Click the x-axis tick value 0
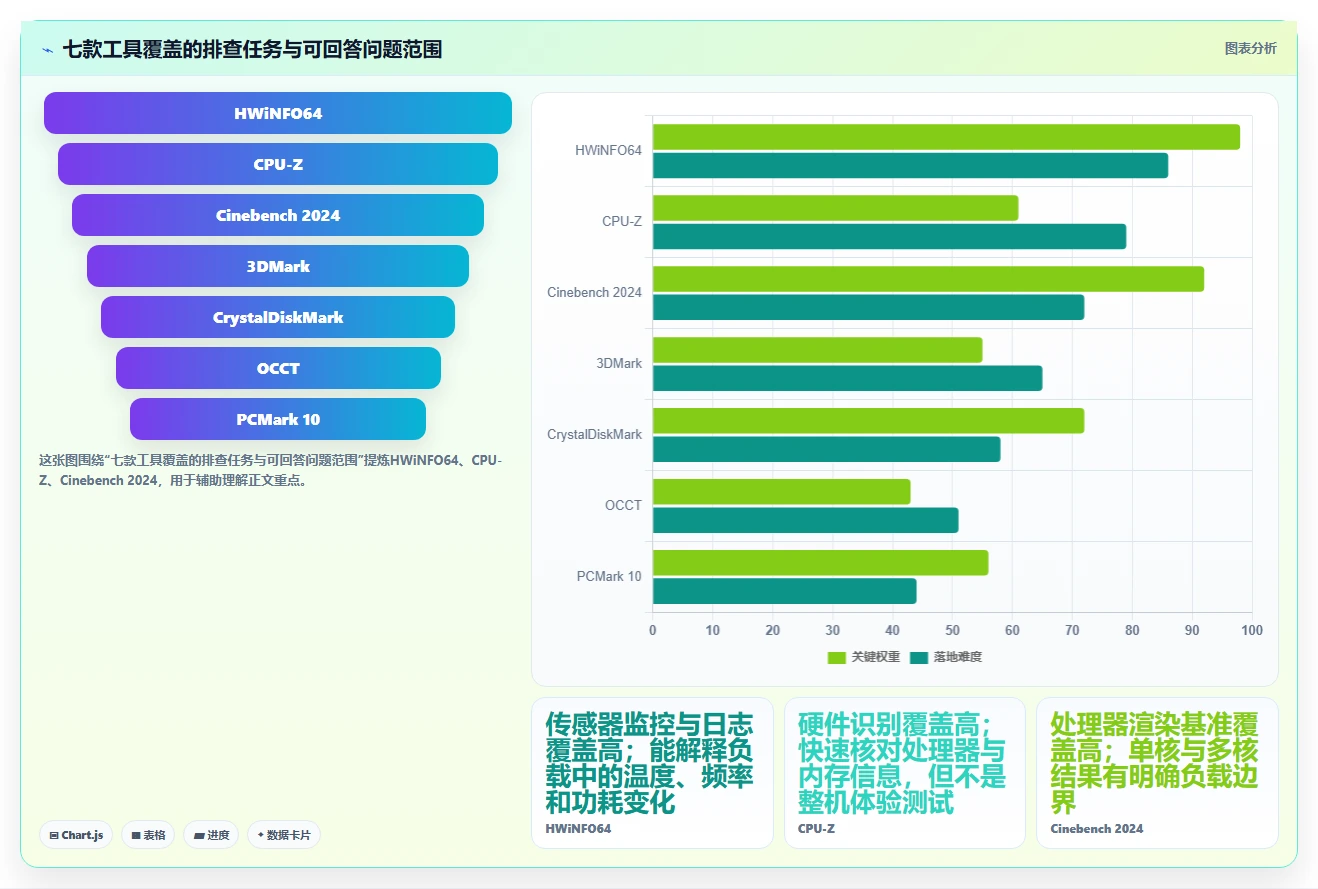 pos(653,631)
